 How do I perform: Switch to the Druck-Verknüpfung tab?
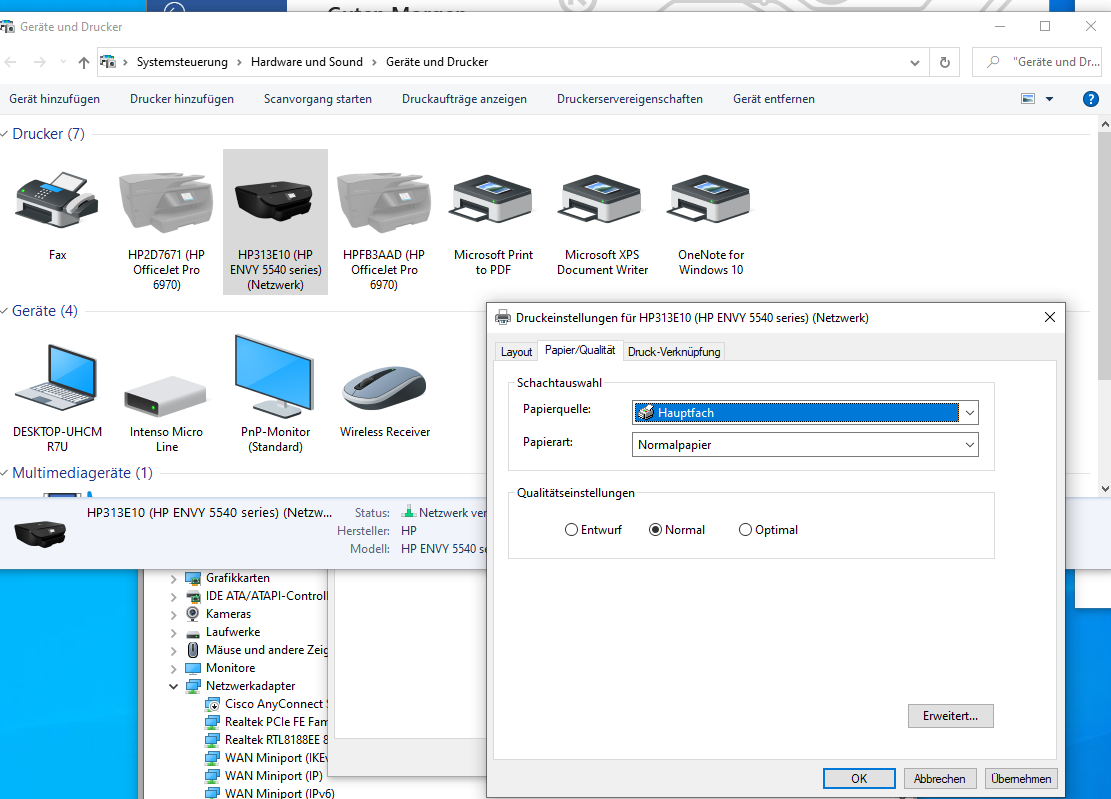(674, 351)
